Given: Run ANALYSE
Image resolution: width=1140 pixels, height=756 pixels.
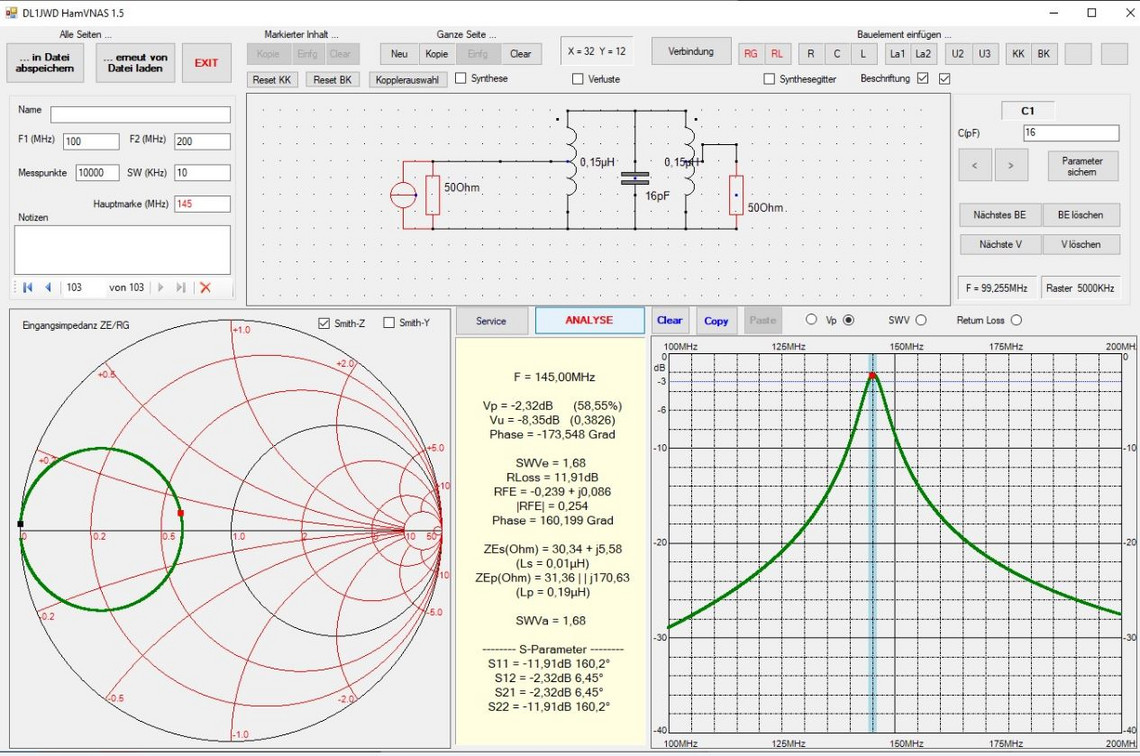Looking at the screenshot, I should 590,321.
